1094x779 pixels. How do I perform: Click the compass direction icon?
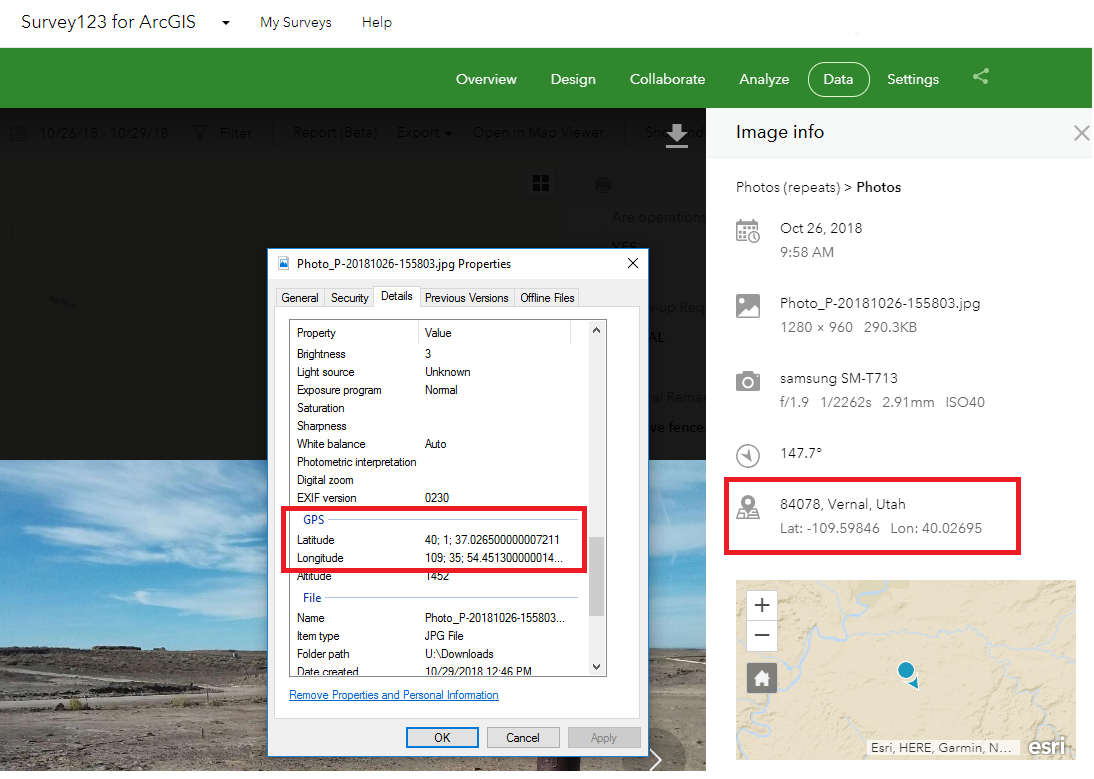point(747,455)
